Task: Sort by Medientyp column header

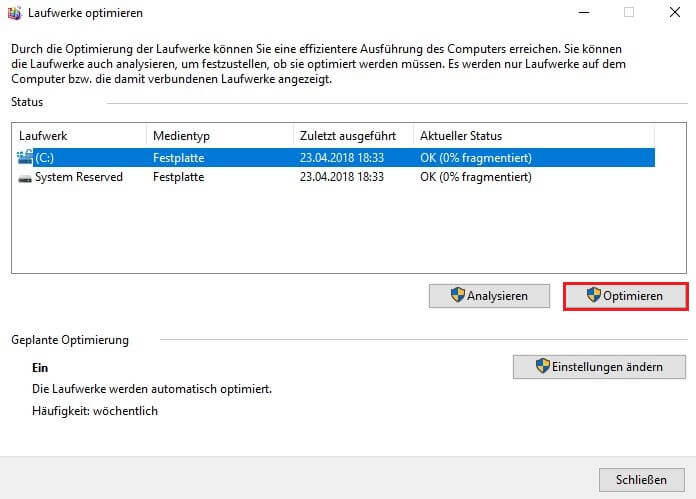Action: tap(220, 136)
